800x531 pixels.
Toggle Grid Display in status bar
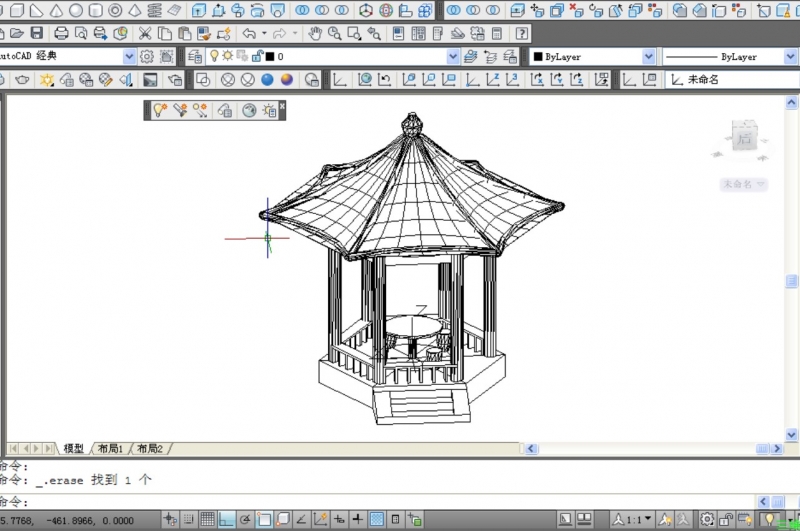tap(207, 520)
